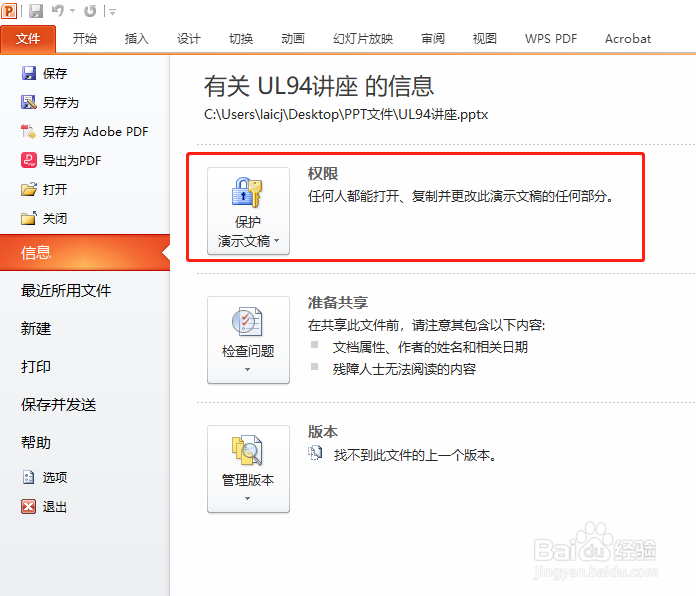Click the Undo arrow icon
The width and height of the screenshot is (696, 596).
(x=58, y=11)
